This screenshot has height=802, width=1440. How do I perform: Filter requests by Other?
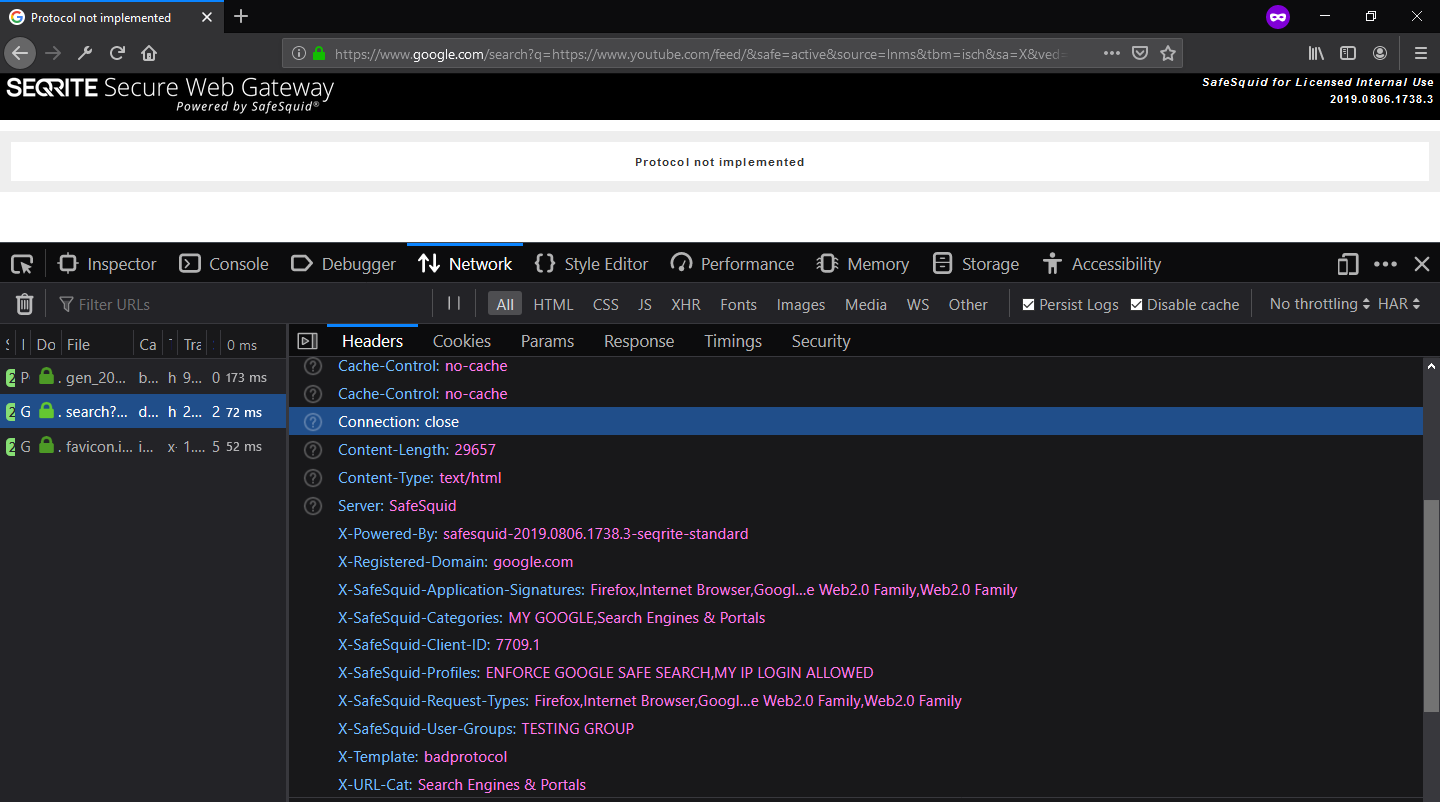click(968, 304)
